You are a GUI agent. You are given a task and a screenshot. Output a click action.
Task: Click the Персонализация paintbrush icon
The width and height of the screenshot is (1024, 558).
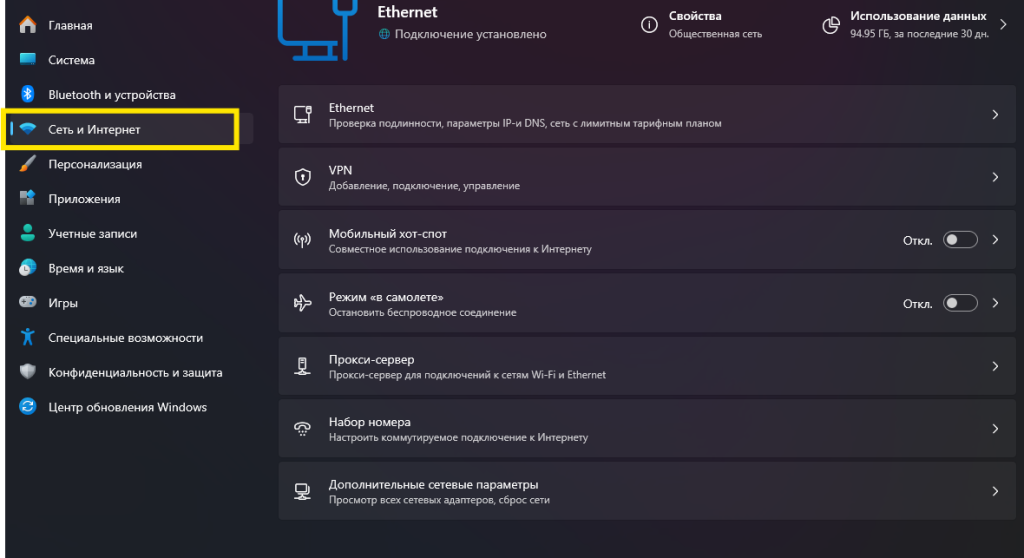[x=28, y=164]
